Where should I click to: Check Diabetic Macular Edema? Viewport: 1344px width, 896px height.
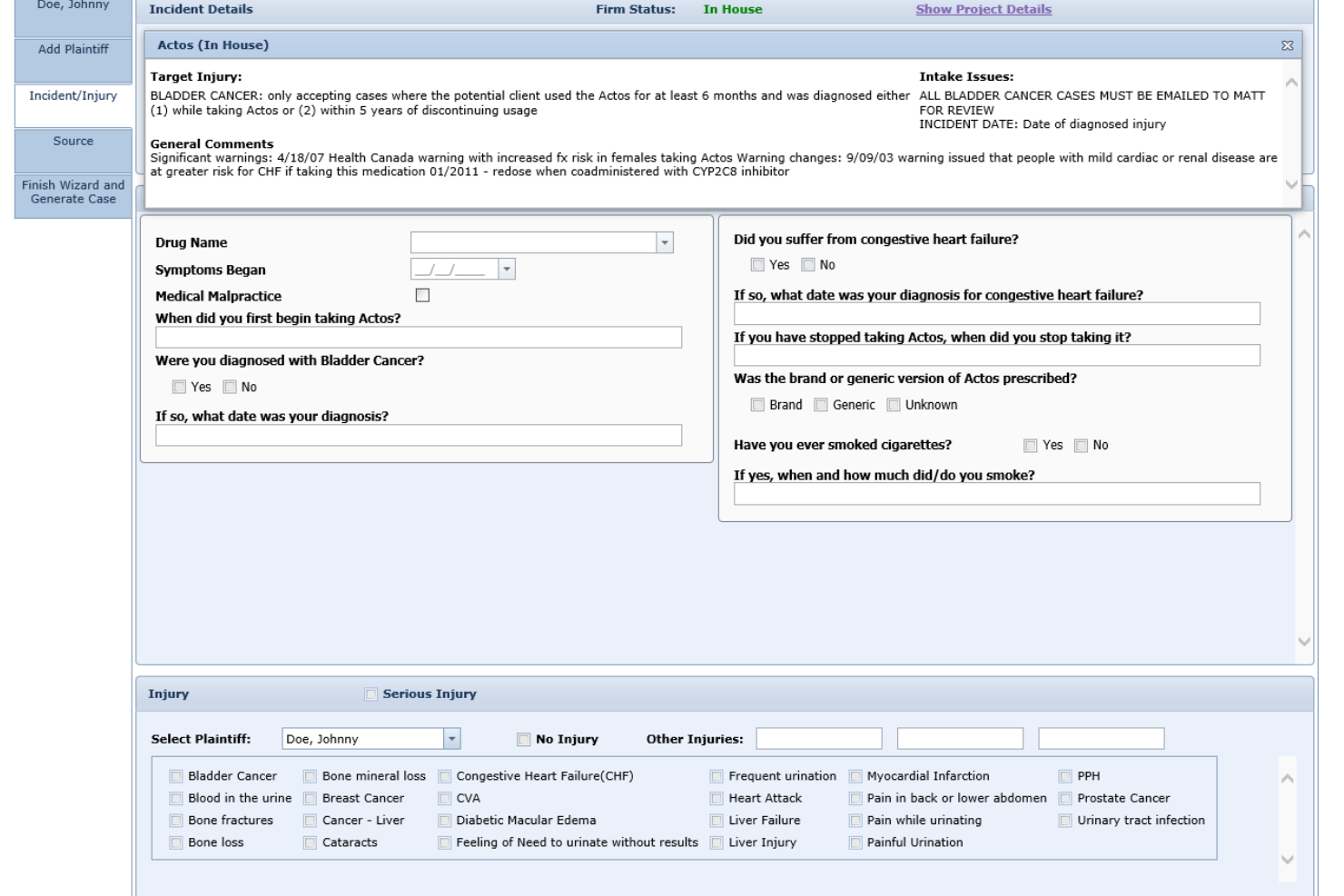[444, 822]
